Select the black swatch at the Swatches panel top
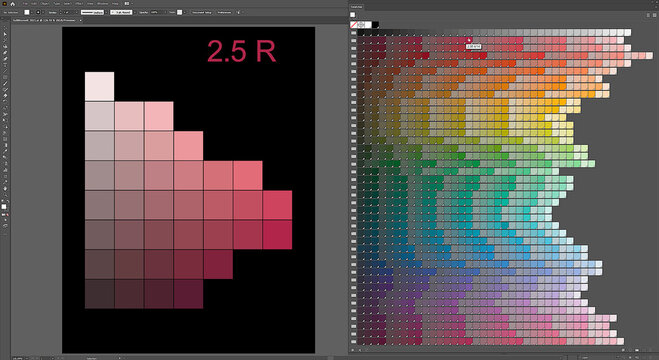Screen dimensions: 659x360 click(375, 25)
